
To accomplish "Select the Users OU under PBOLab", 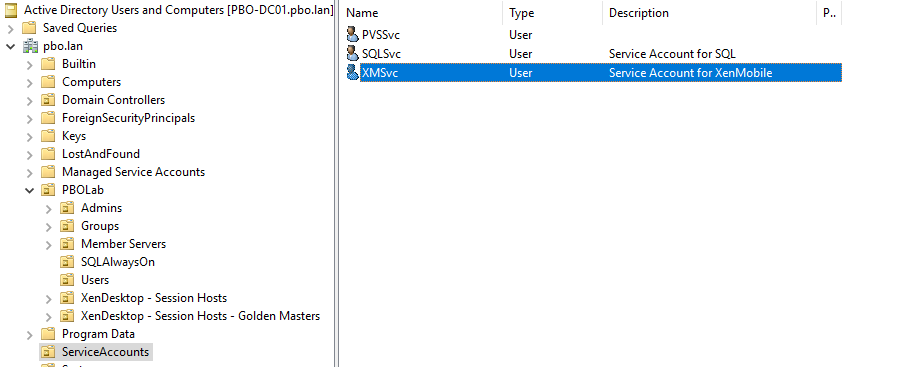I will point(95,280).
